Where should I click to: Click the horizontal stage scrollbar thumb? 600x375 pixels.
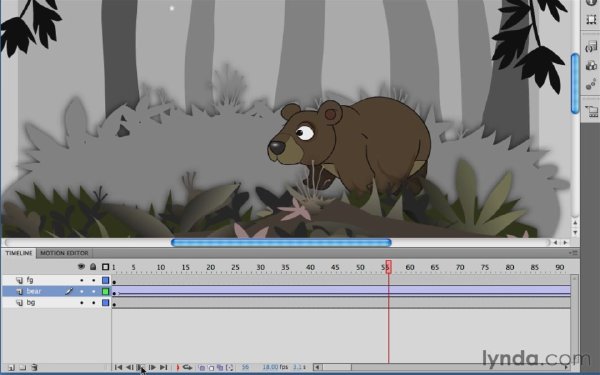281,243
